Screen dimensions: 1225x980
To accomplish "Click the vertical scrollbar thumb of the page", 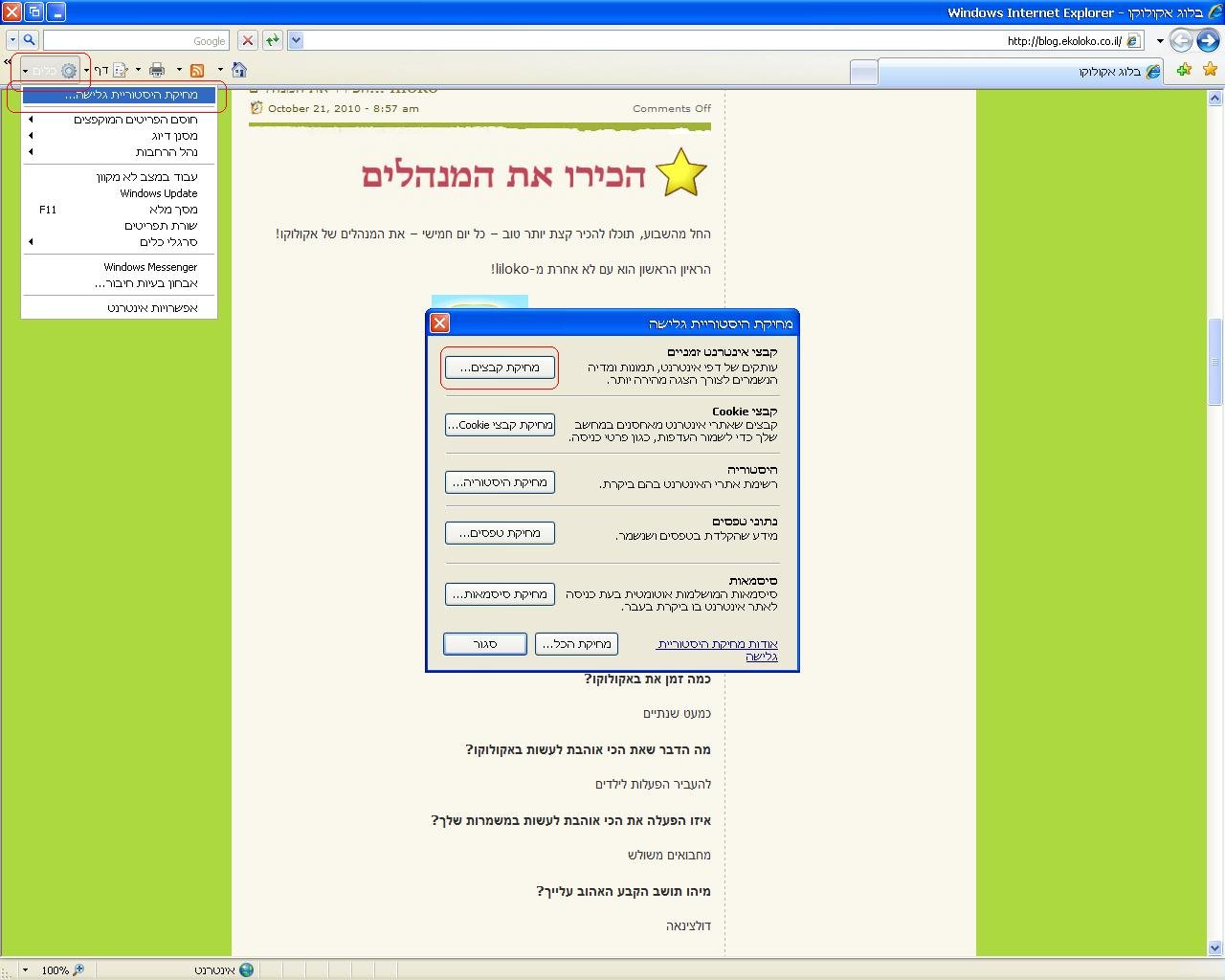I will [x=1215, y=362].
